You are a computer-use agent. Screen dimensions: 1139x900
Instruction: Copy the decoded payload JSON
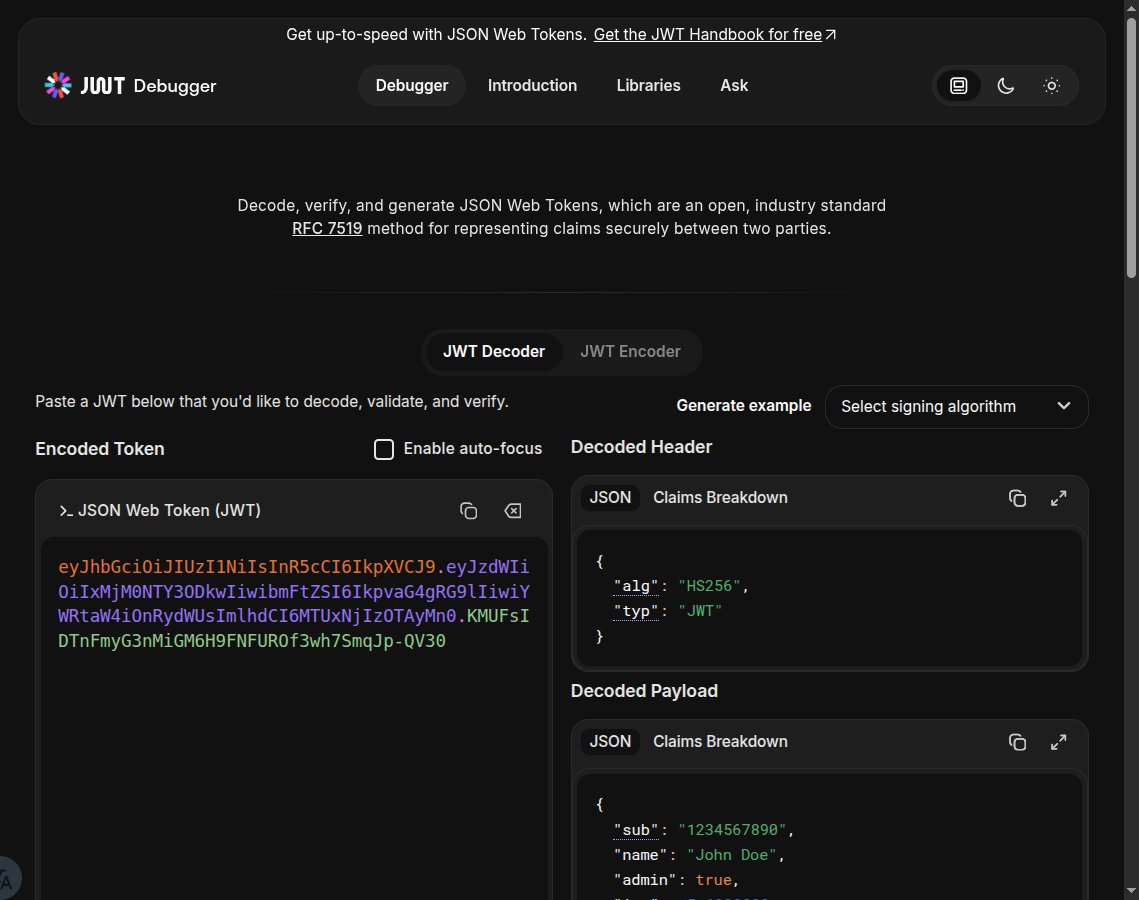[1017, 742]
